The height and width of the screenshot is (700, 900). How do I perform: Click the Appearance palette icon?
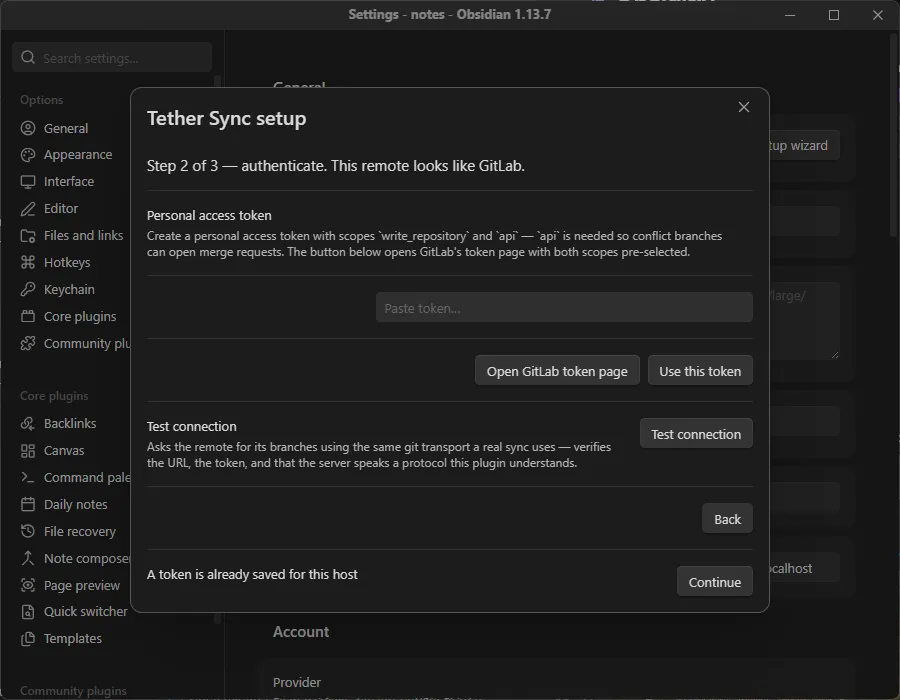[x=28, y=155]
